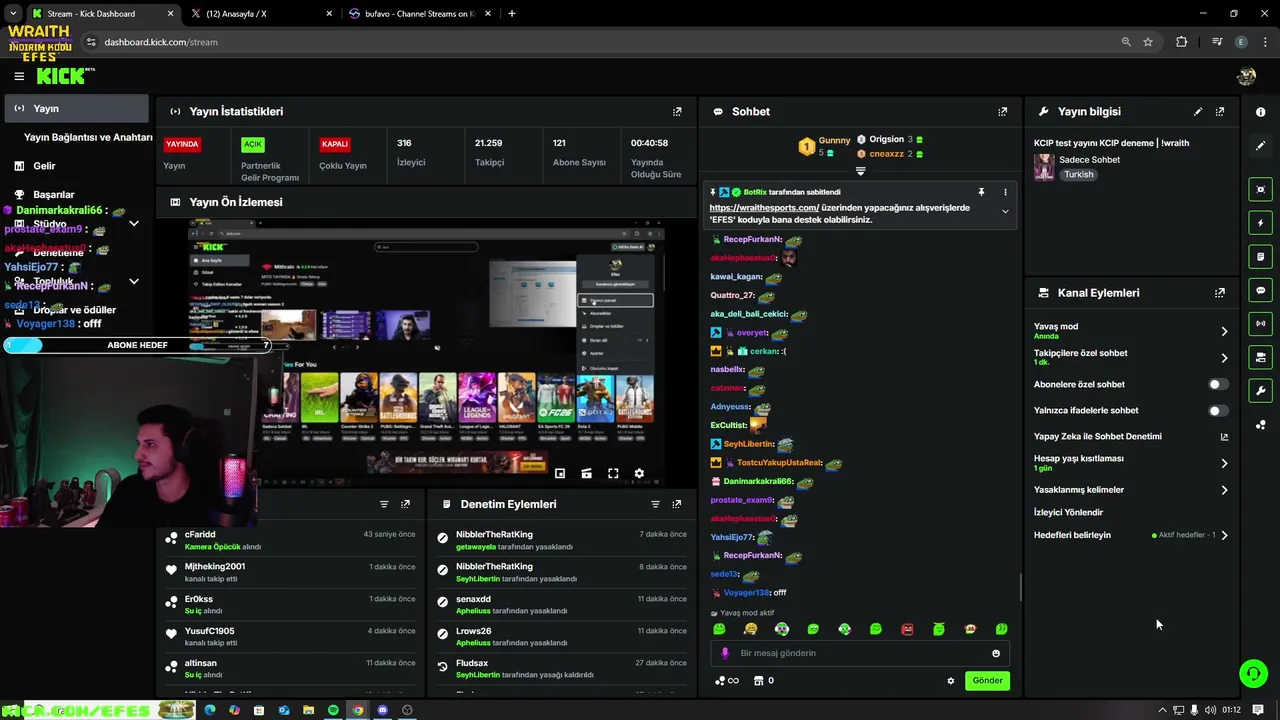Open Spotify from the taskbar

click(x=333, y=710)
